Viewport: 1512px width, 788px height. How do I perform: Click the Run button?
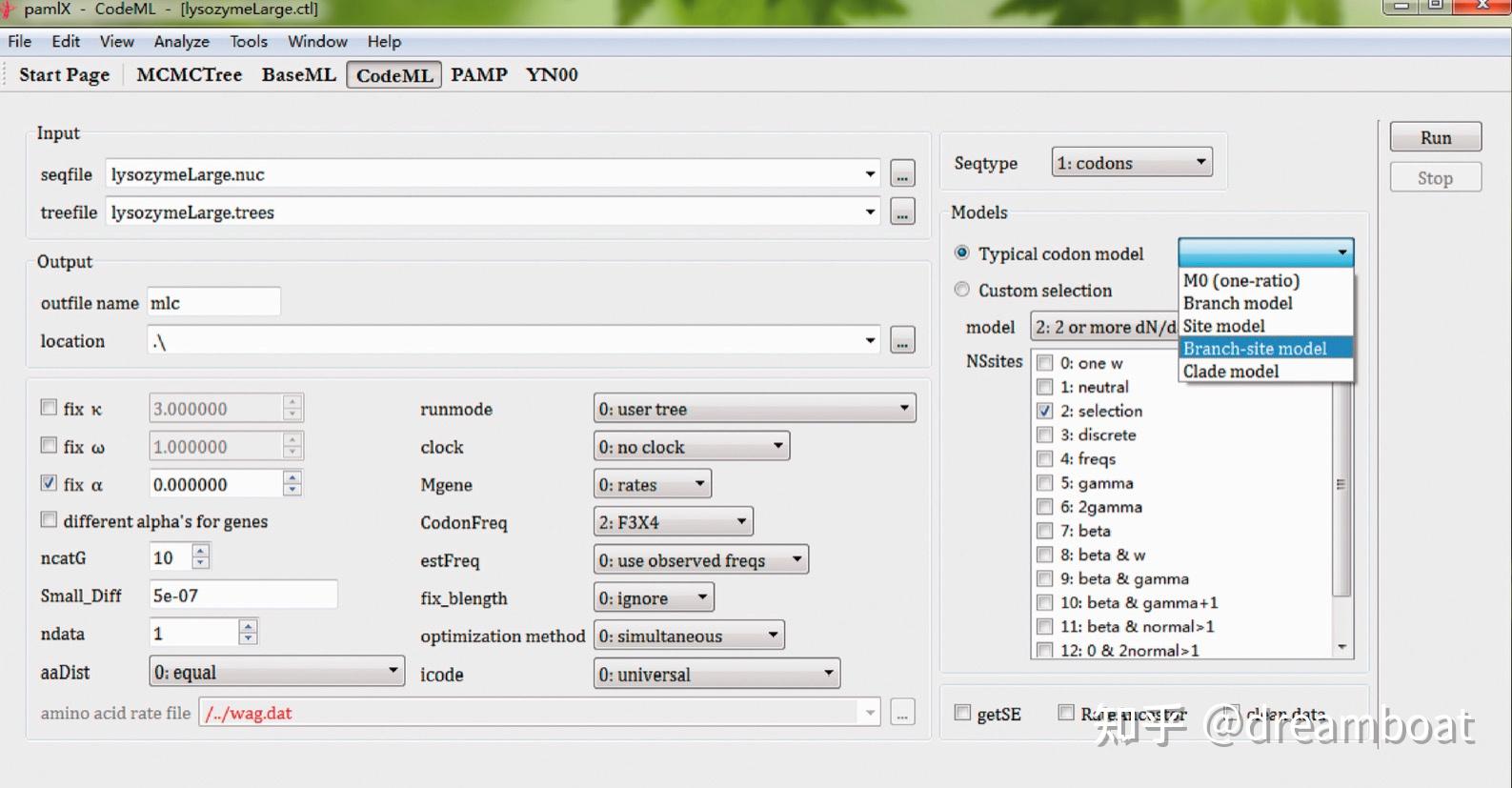[x=1435, y=137]
